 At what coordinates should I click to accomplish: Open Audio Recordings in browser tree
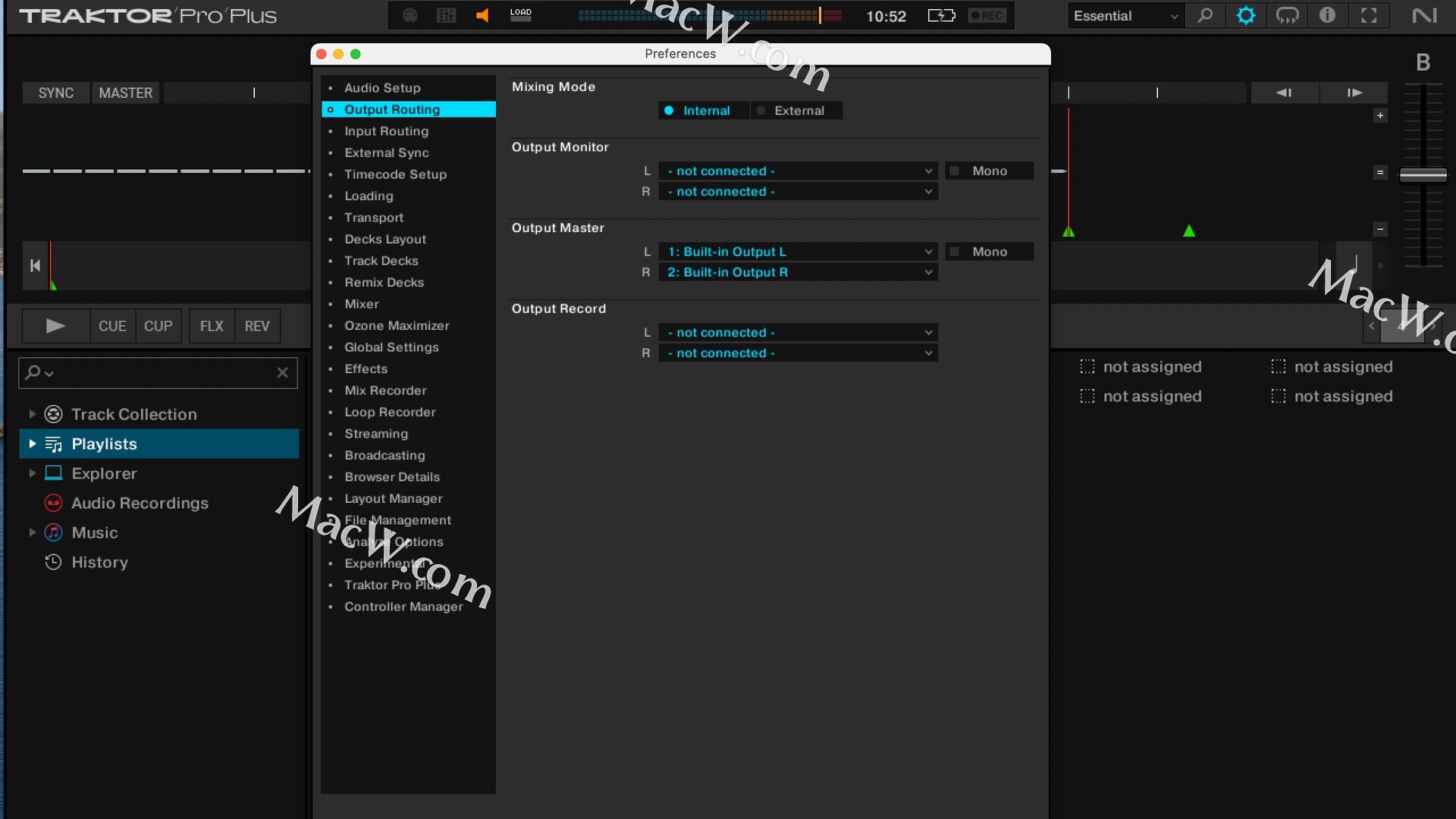pyautogui.click(x=140, y=503)
